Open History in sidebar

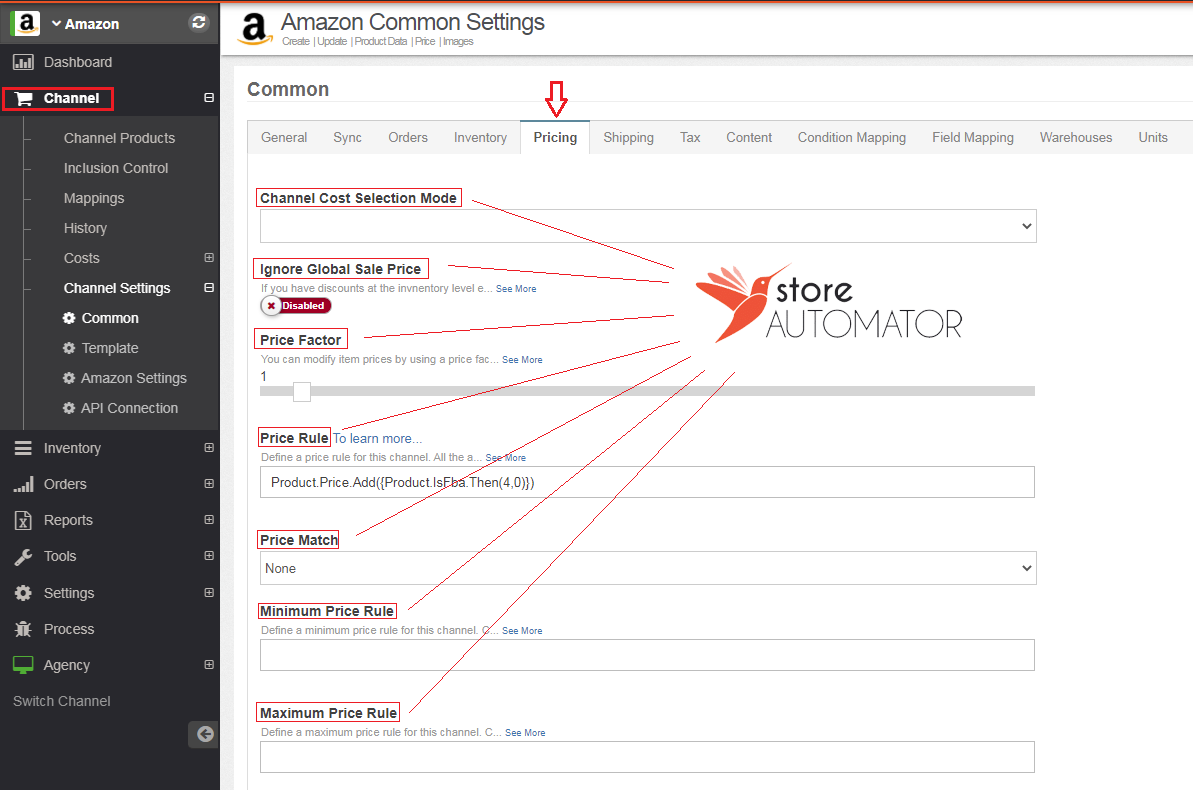(x=85, y=228)
